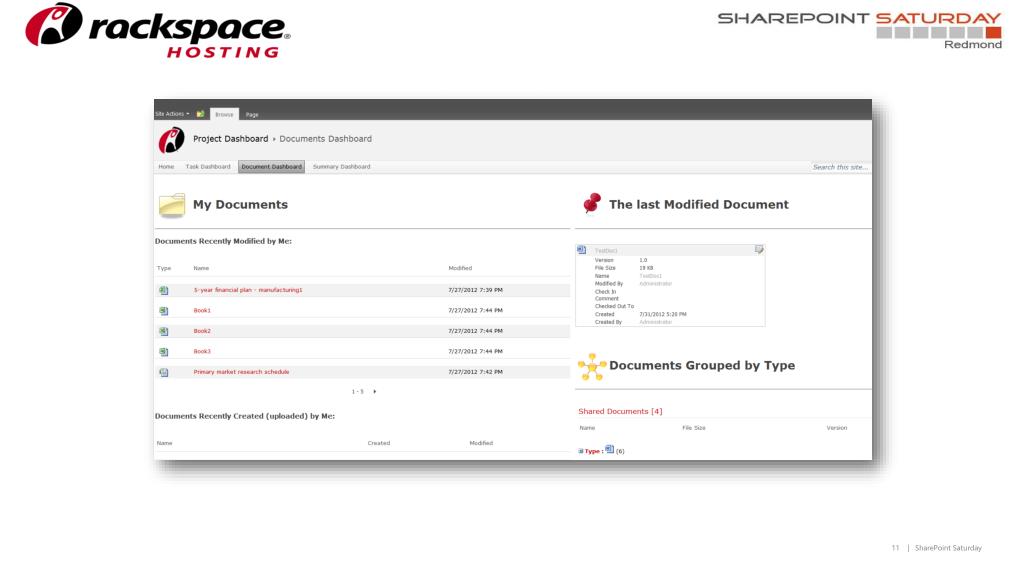This screenshot has width=1024, height=576.
Task: Click the Documents Dashboard breadcrumb title
Action: [325, 138]
